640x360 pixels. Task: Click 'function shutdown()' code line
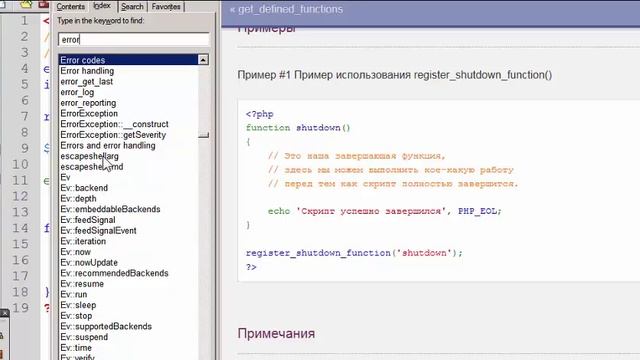298,128
